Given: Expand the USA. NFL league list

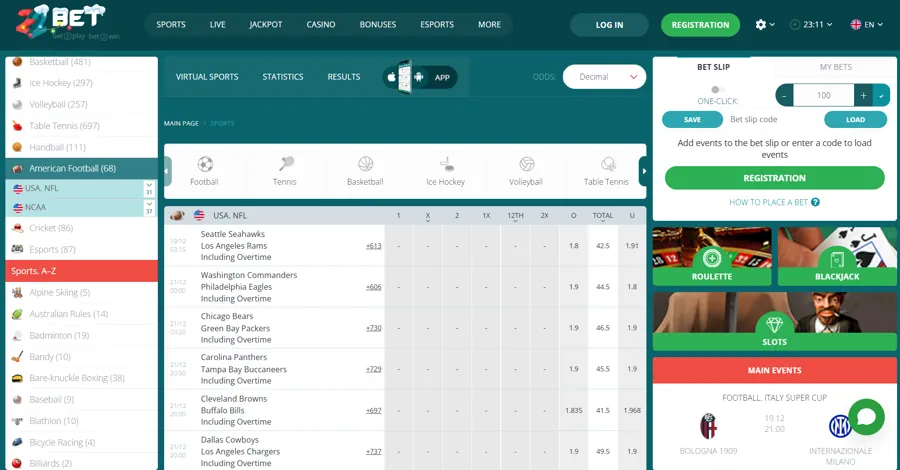Looking at the screenshot, I should [x=149, y=188].
